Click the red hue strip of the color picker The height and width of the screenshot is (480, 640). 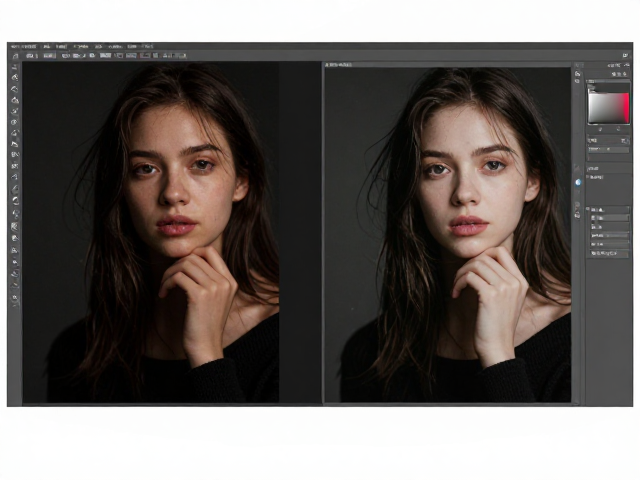(626, 108)
